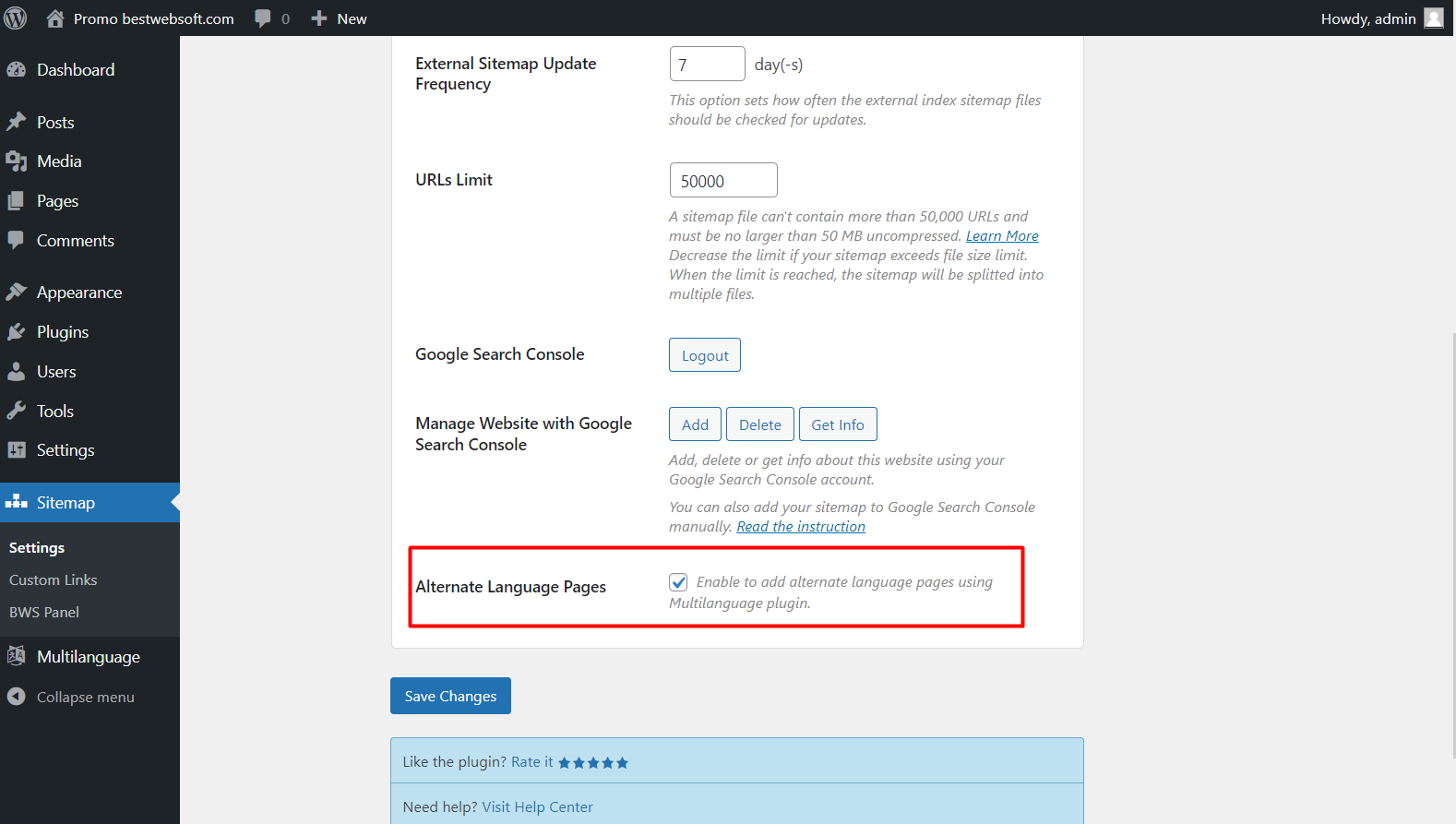1456x824 pixels.
Task: Click the Collapse menu arrow icon
Action: tap(17, 697)
